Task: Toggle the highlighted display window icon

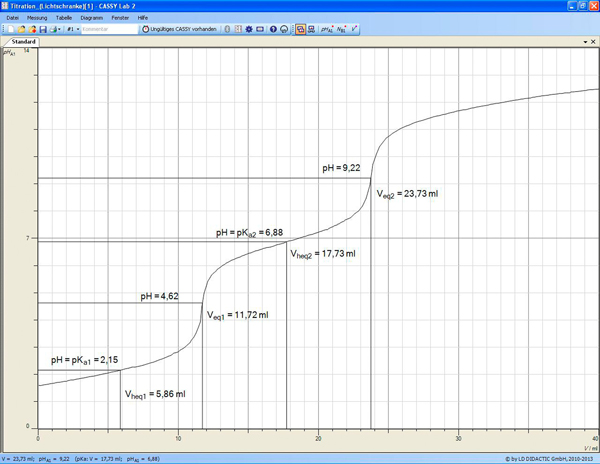Action: [x=300, y=29]
